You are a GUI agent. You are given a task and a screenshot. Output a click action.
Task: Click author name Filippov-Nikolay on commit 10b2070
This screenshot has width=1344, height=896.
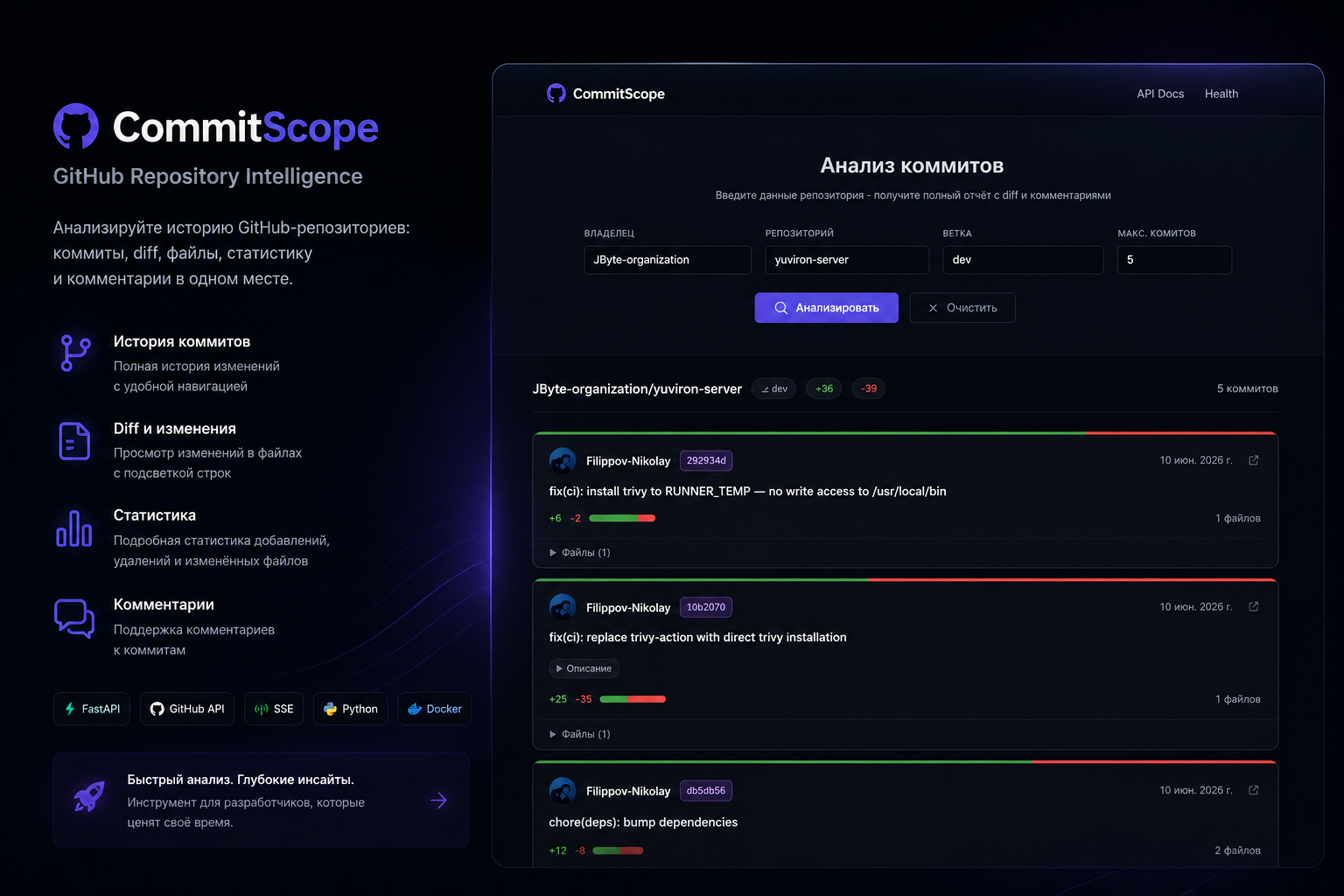pos(628,607)
